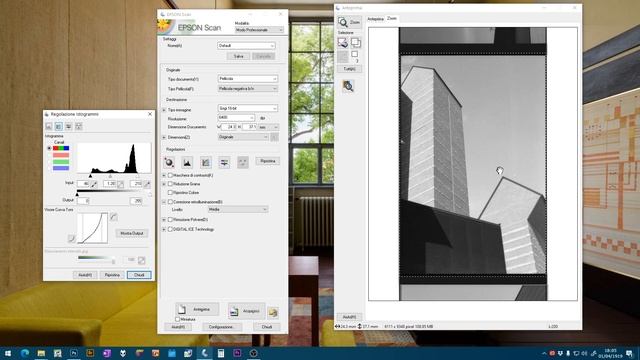Screen dimensions: 640x360
Task: Open the Tipo immagine dropdown
Action: (x=247, y=108)
